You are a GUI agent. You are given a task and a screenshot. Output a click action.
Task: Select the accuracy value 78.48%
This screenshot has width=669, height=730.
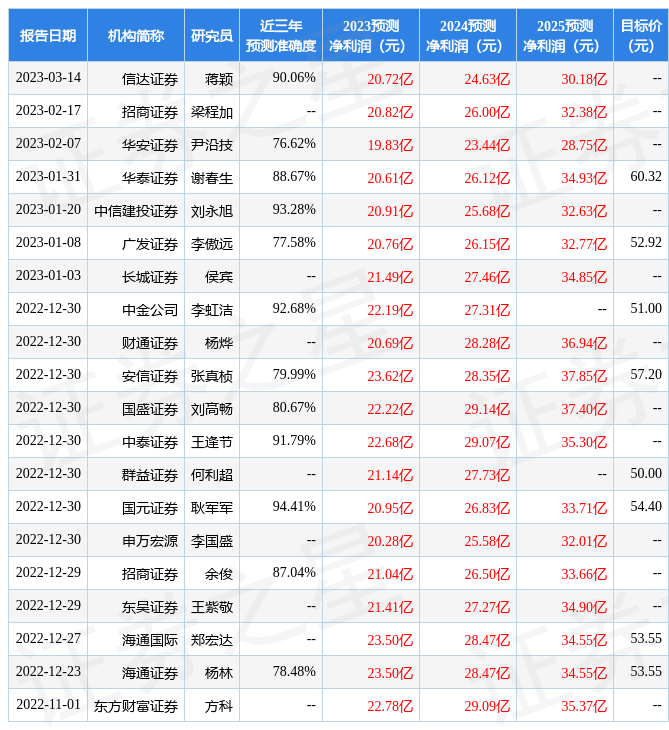(294, 672)
